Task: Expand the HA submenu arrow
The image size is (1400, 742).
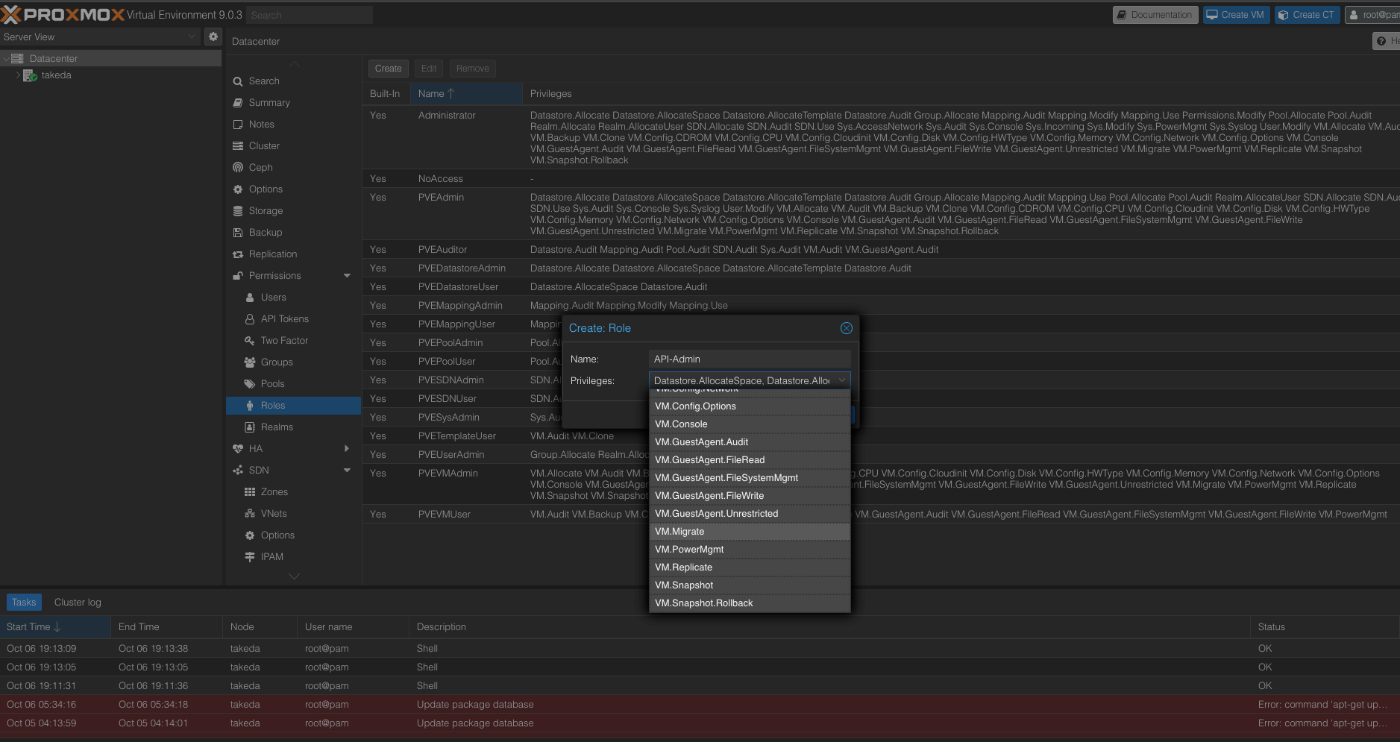Action: 347,449
